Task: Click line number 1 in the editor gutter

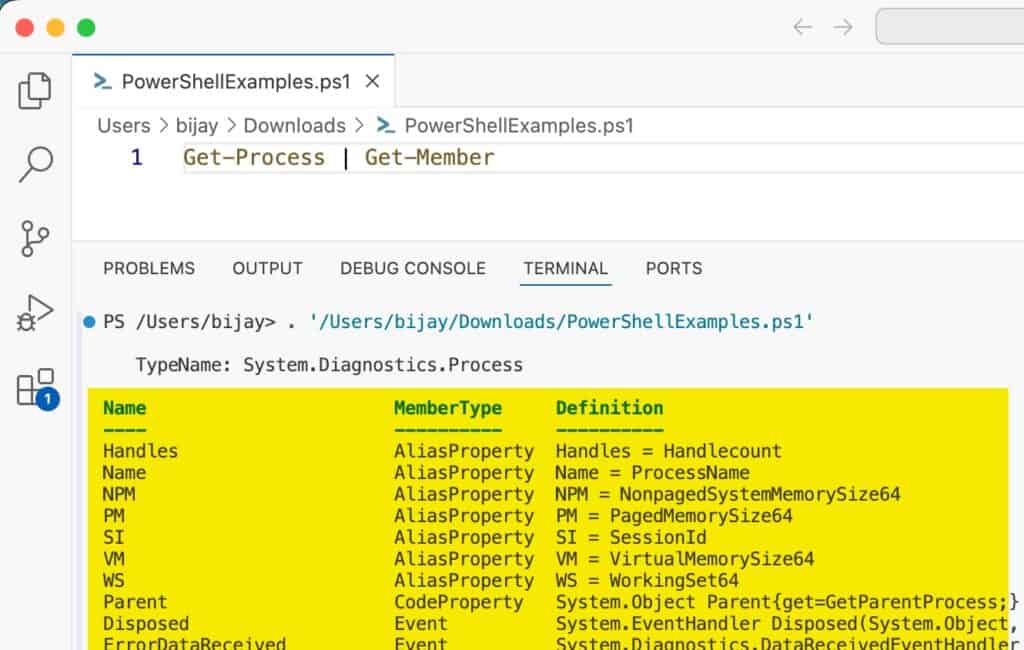Action: (137, 157)
